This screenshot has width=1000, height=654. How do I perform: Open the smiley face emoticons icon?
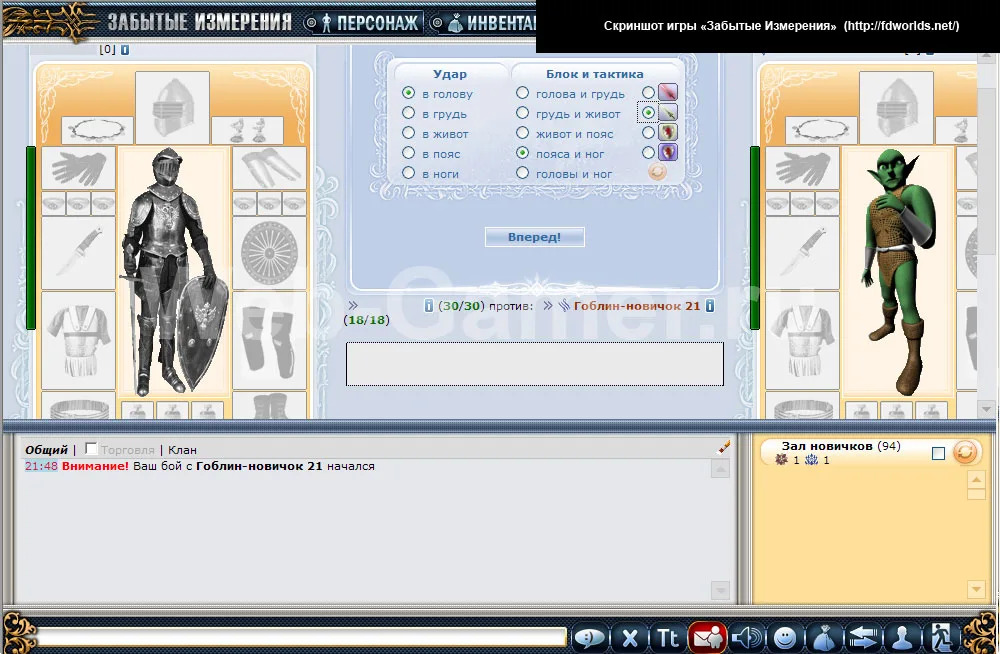785,637
